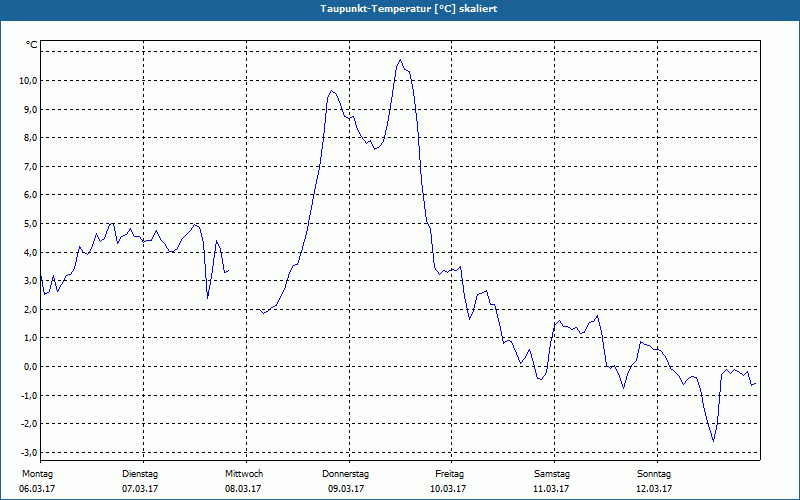The width and height of the screenshot is (800, 500).
Task: Click the y-axis value '1,0'
Action: coord(30,338)
